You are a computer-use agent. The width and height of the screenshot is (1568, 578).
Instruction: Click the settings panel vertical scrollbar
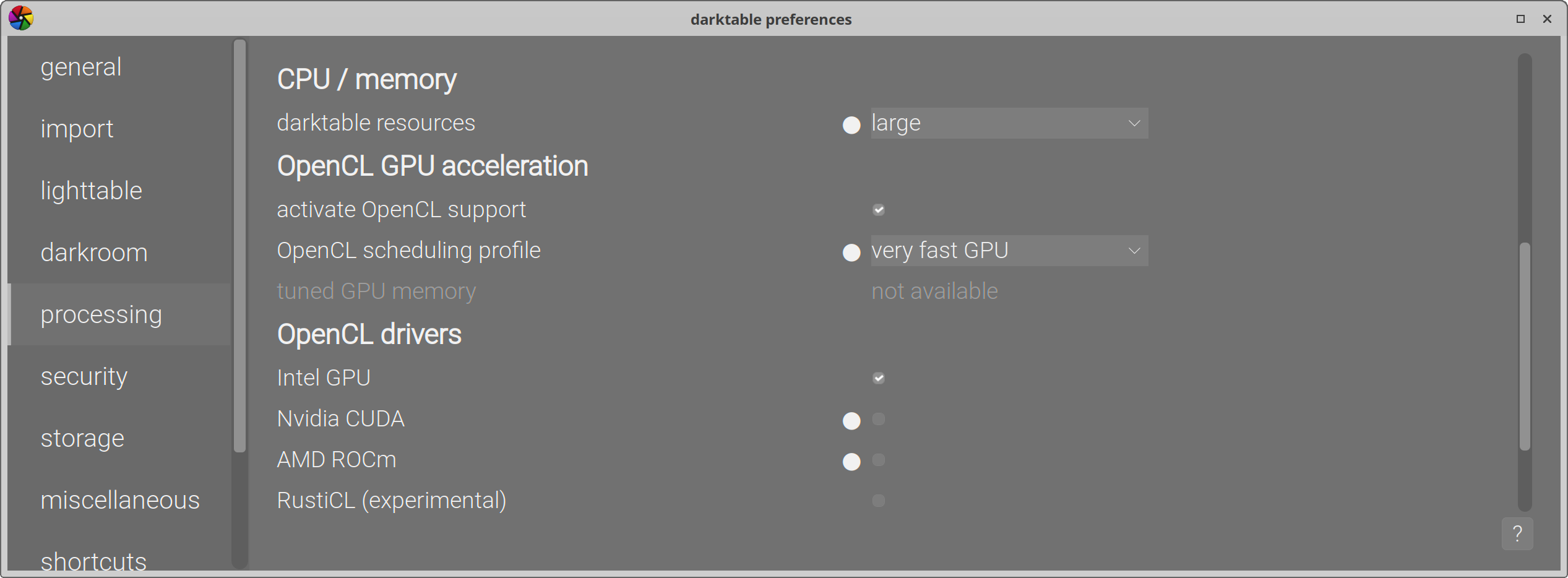[x=1525, y=347]
